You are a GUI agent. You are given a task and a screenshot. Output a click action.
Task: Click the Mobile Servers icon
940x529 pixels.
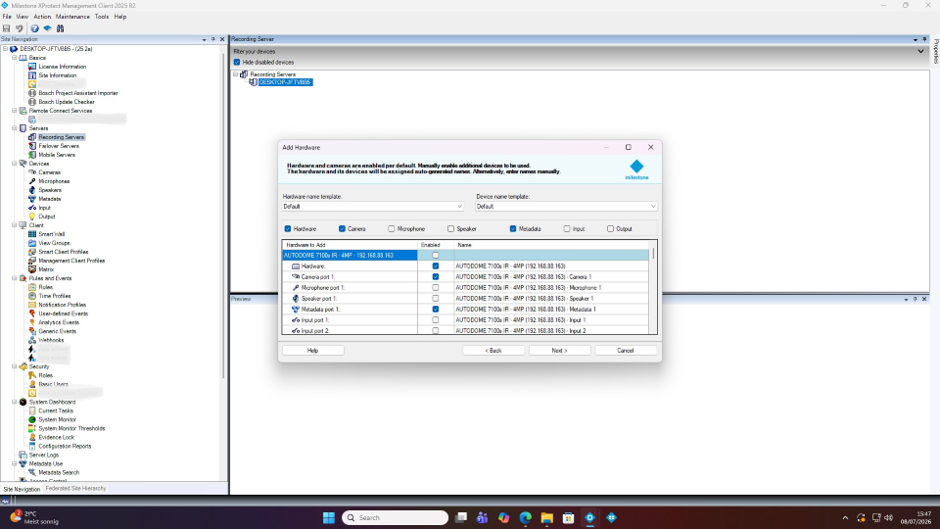tap(32, 155)
